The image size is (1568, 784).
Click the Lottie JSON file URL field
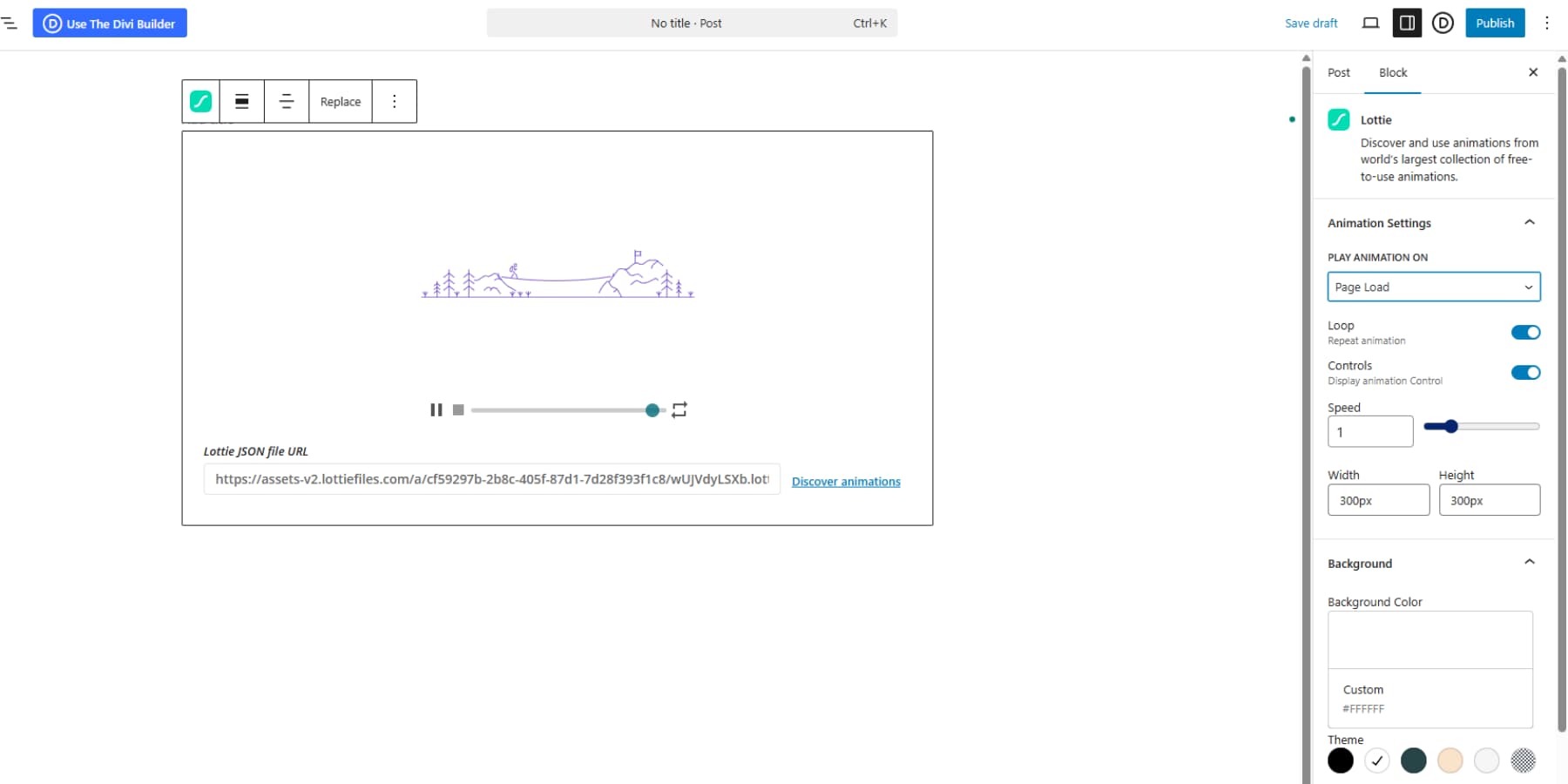click(x=490, y=479)
